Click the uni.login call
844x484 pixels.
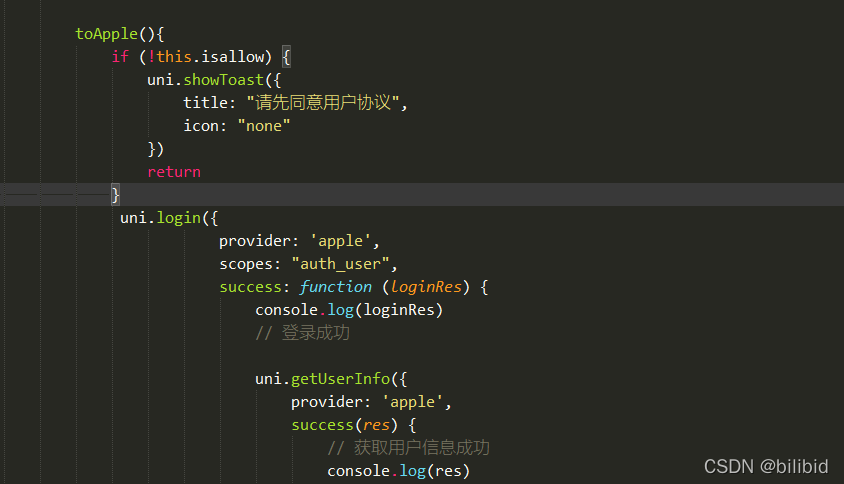click(x=169, y=218)
